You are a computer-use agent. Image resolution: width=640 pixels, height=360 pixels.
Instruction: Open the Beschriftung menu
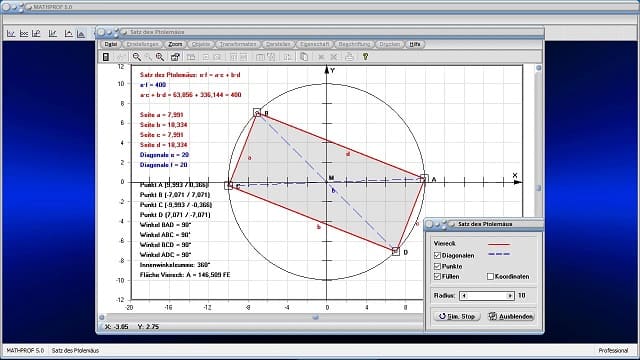coord(354,44)
